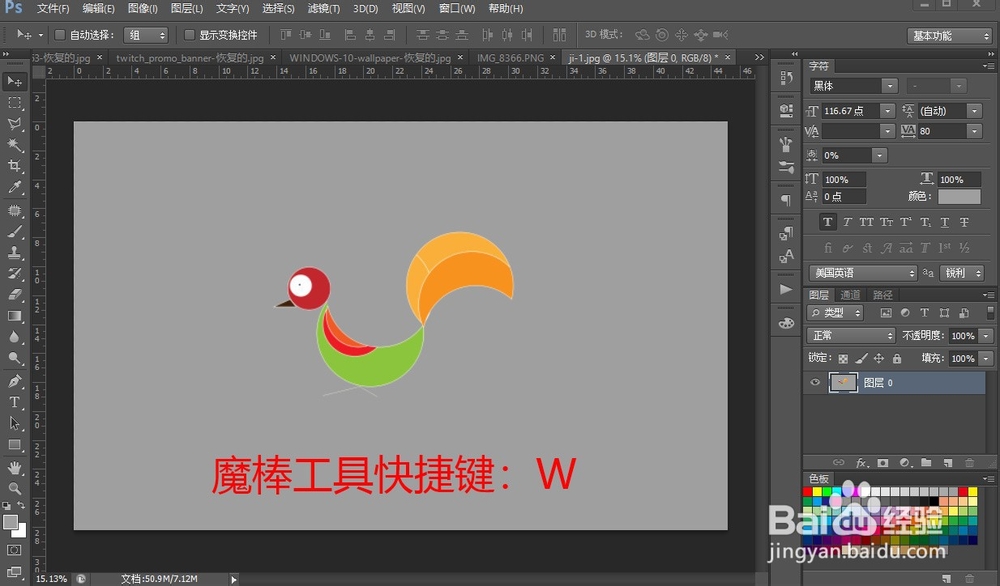Select the Move tool in the toolbar
The image size is (1000, 586).
pyautogui.click(x=14, y=81)
